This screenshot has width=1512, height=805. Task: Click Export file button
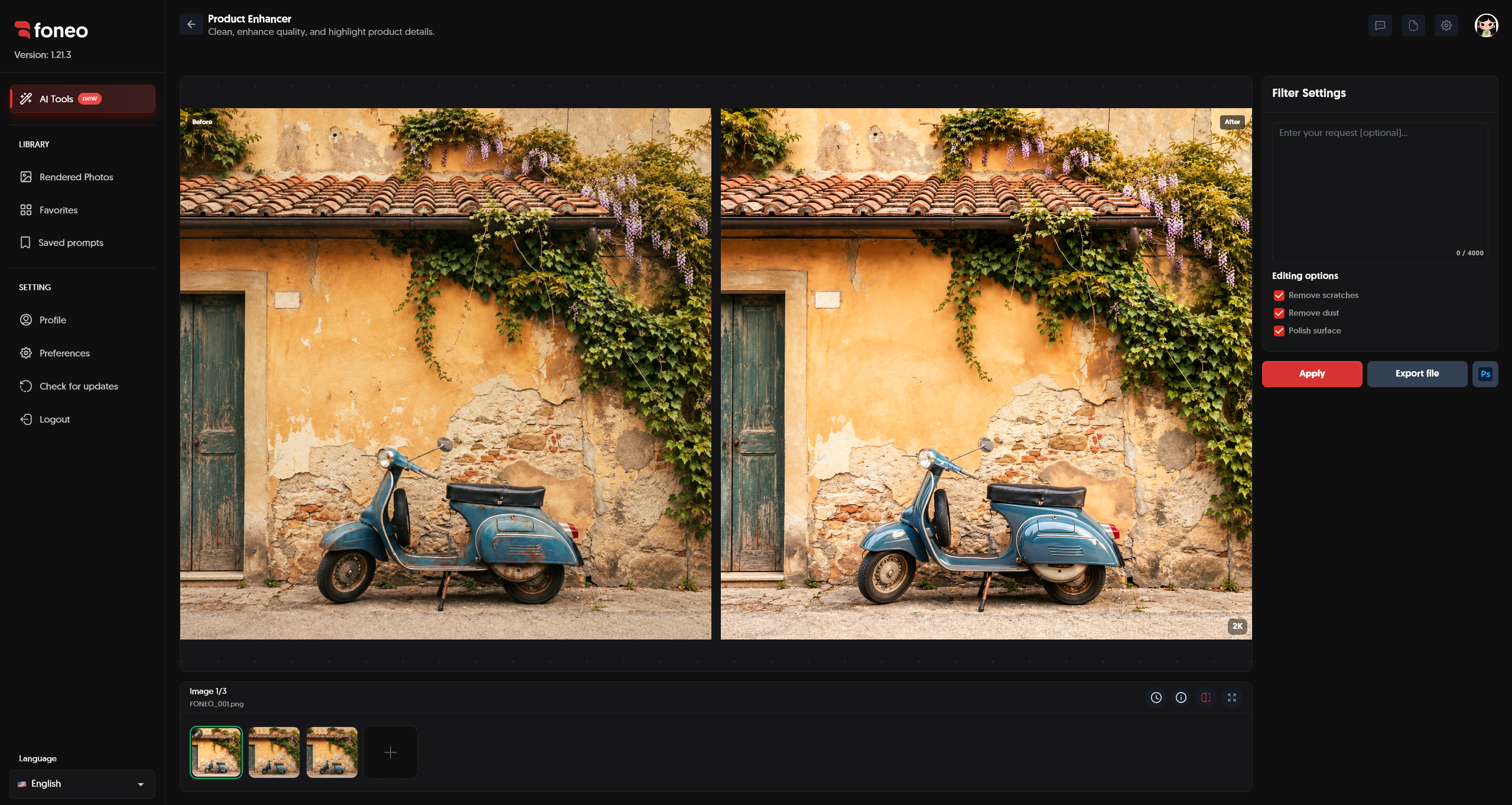[1417, 374]
